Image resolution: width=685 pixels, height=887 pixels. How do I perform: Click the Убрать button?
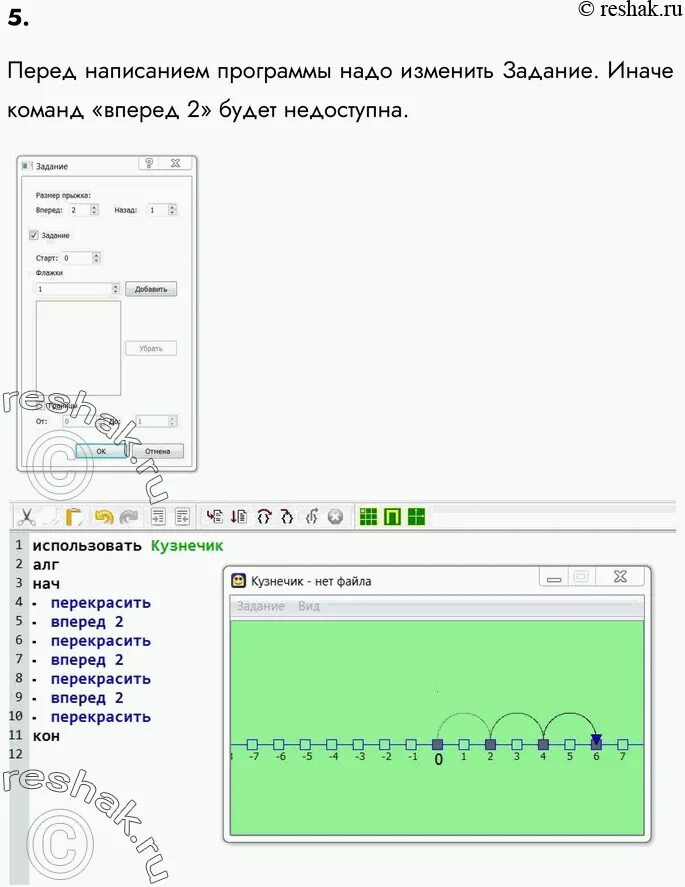pos(151,348)
